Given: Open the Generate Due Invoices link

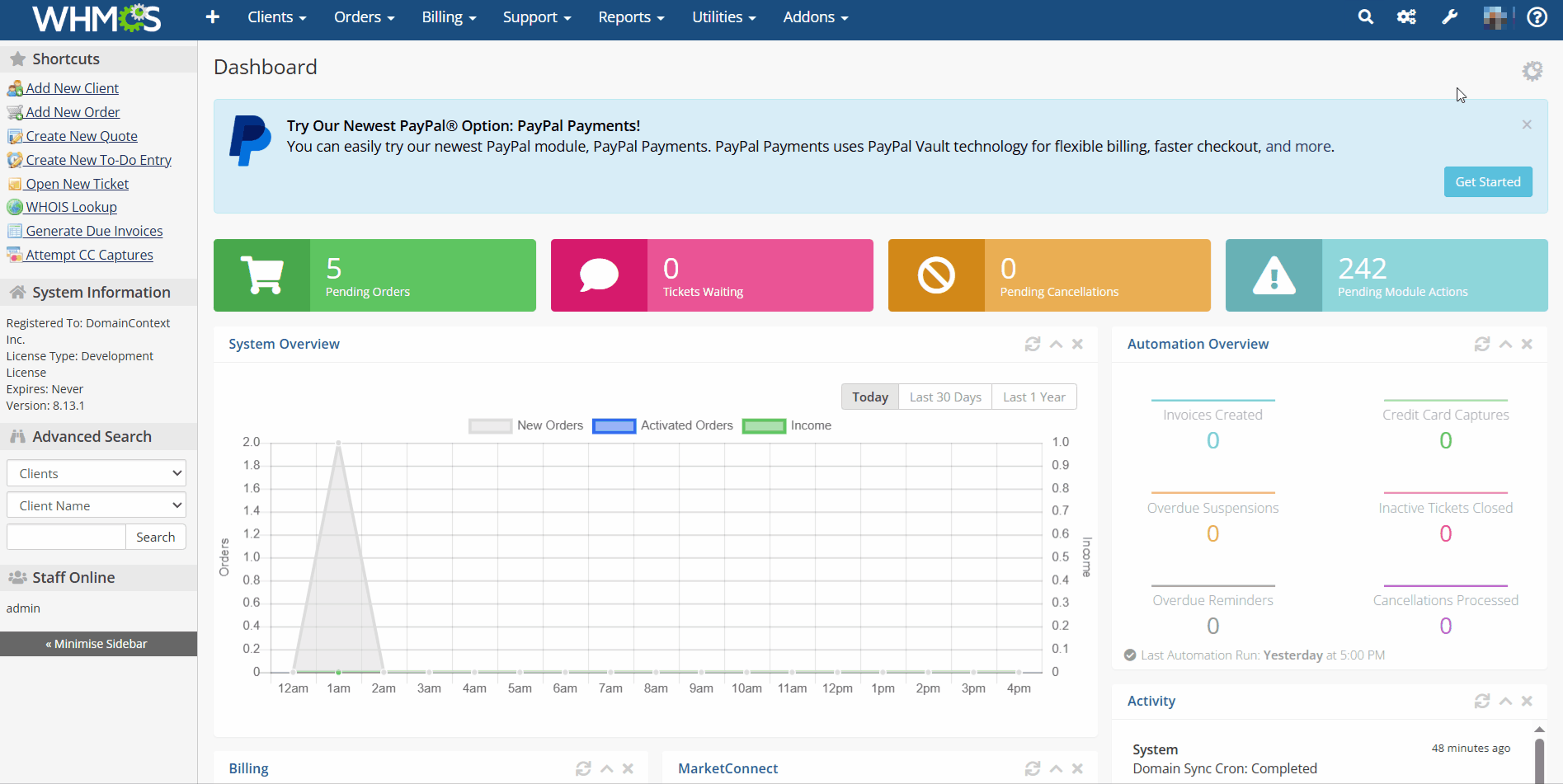Looking at the screenshot, I should coord(94,232).
